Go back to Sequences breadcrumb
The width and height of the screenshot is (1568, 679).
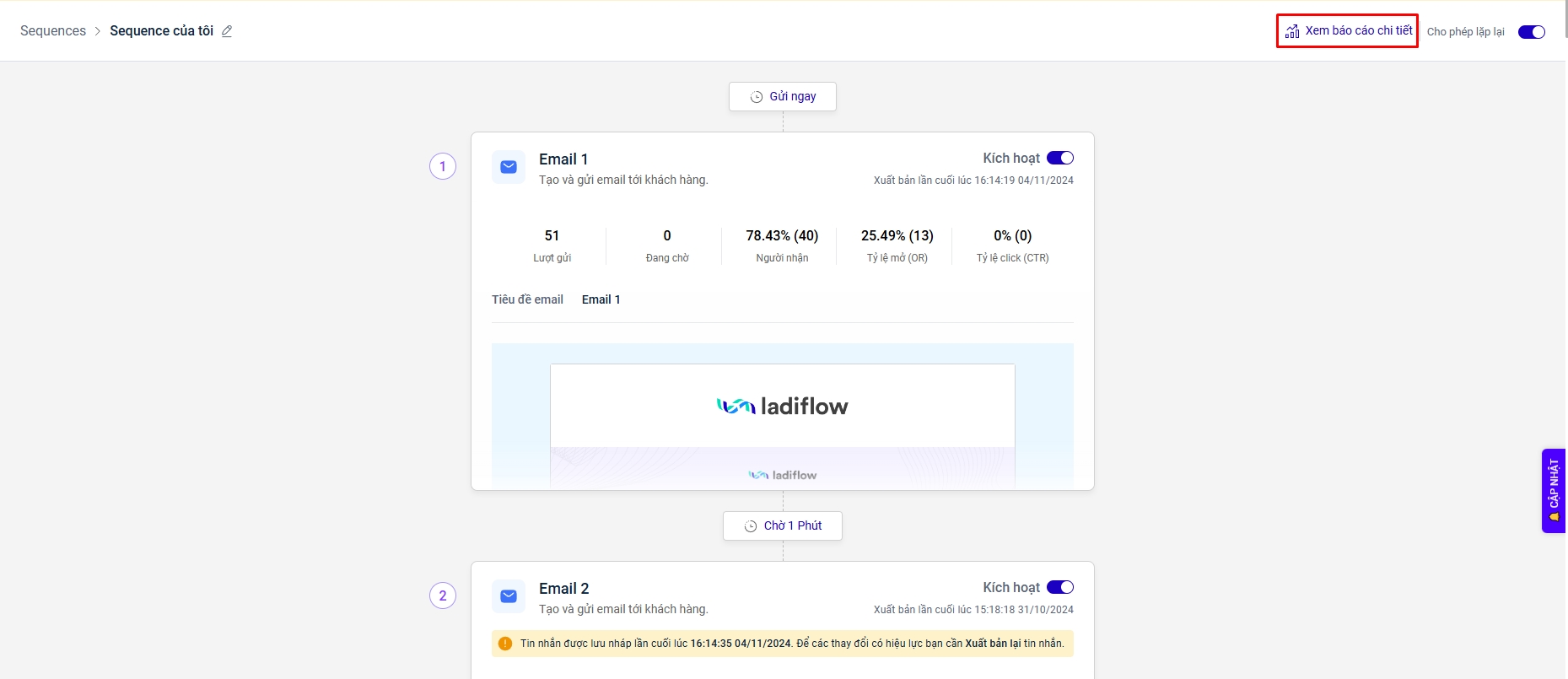[53, 31]
